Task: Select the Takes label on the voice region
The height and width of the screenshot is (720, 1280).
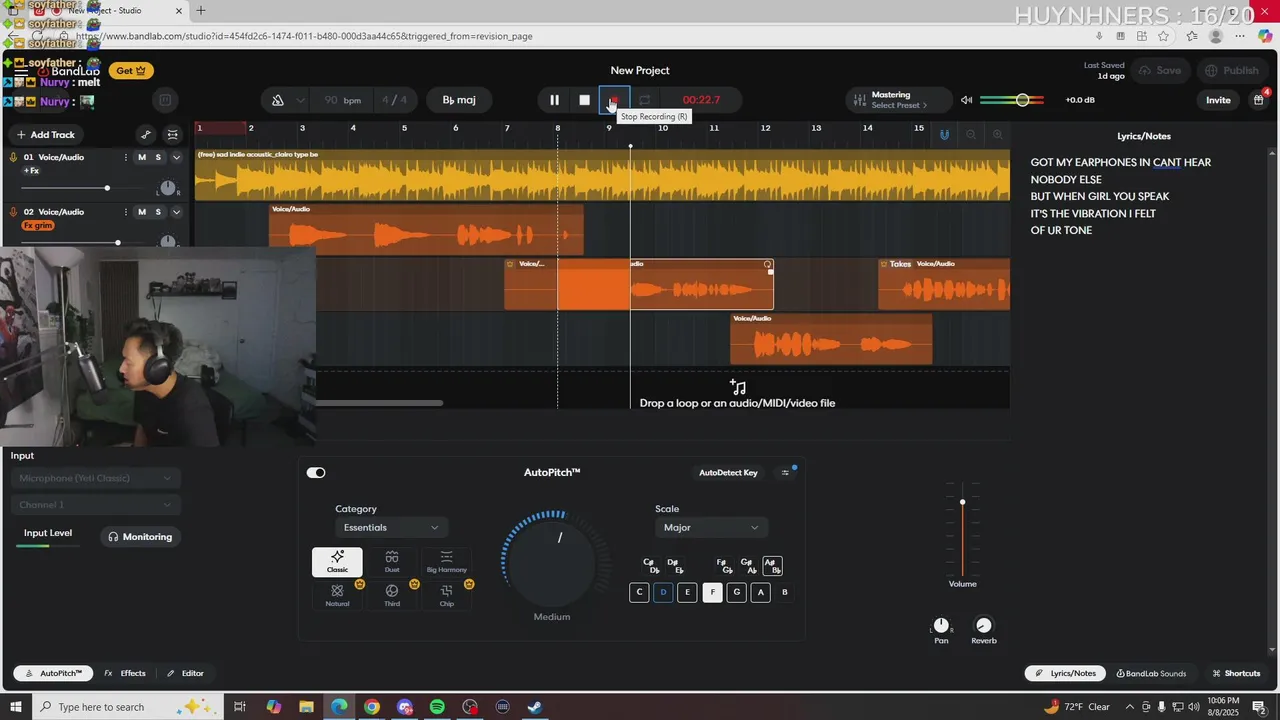Action: (x=900, y=264)
